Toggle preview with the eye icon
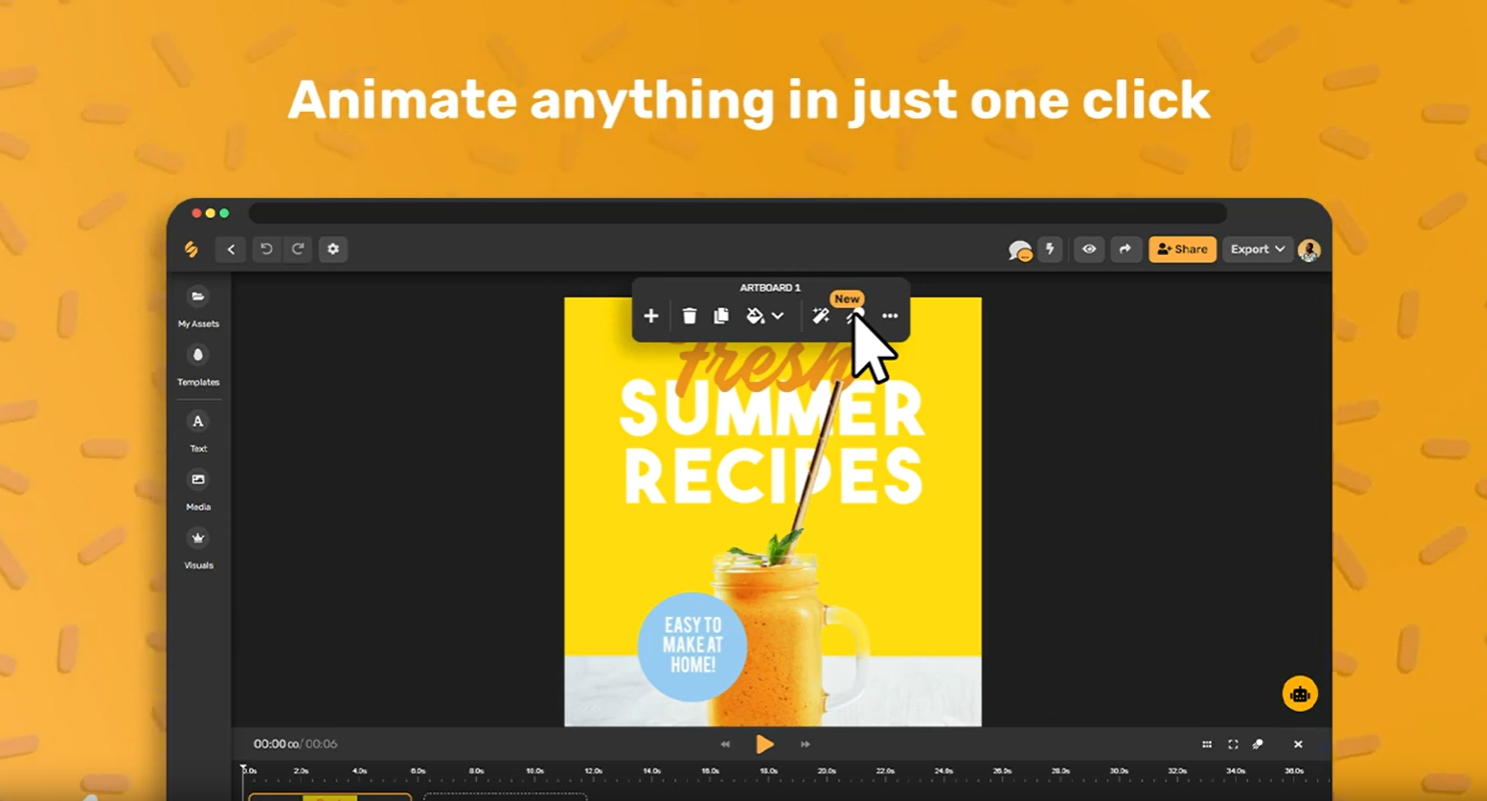The image size is (1487, 801). [1089, 249]
